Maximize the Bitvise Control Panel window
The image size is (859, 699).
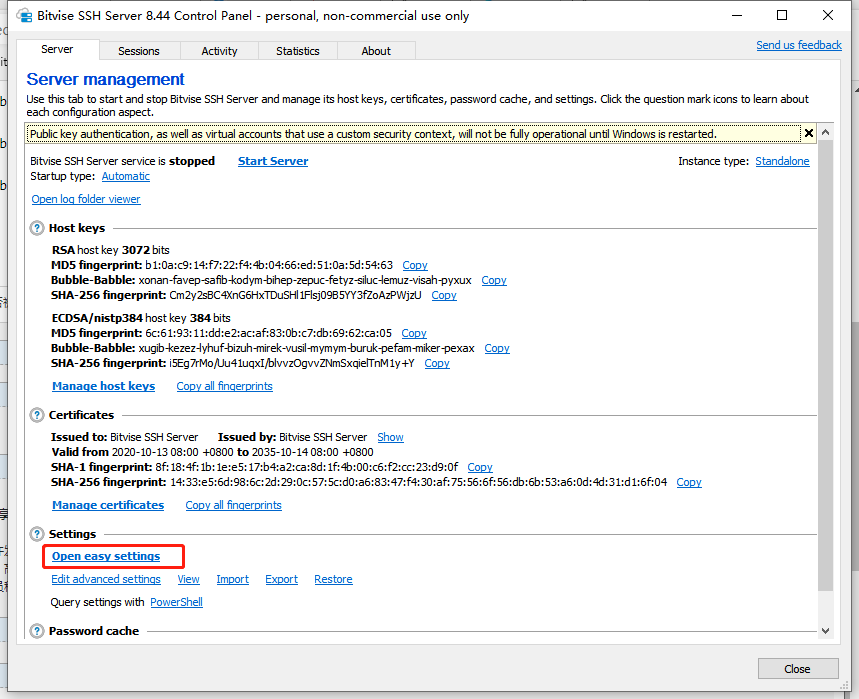782,15
